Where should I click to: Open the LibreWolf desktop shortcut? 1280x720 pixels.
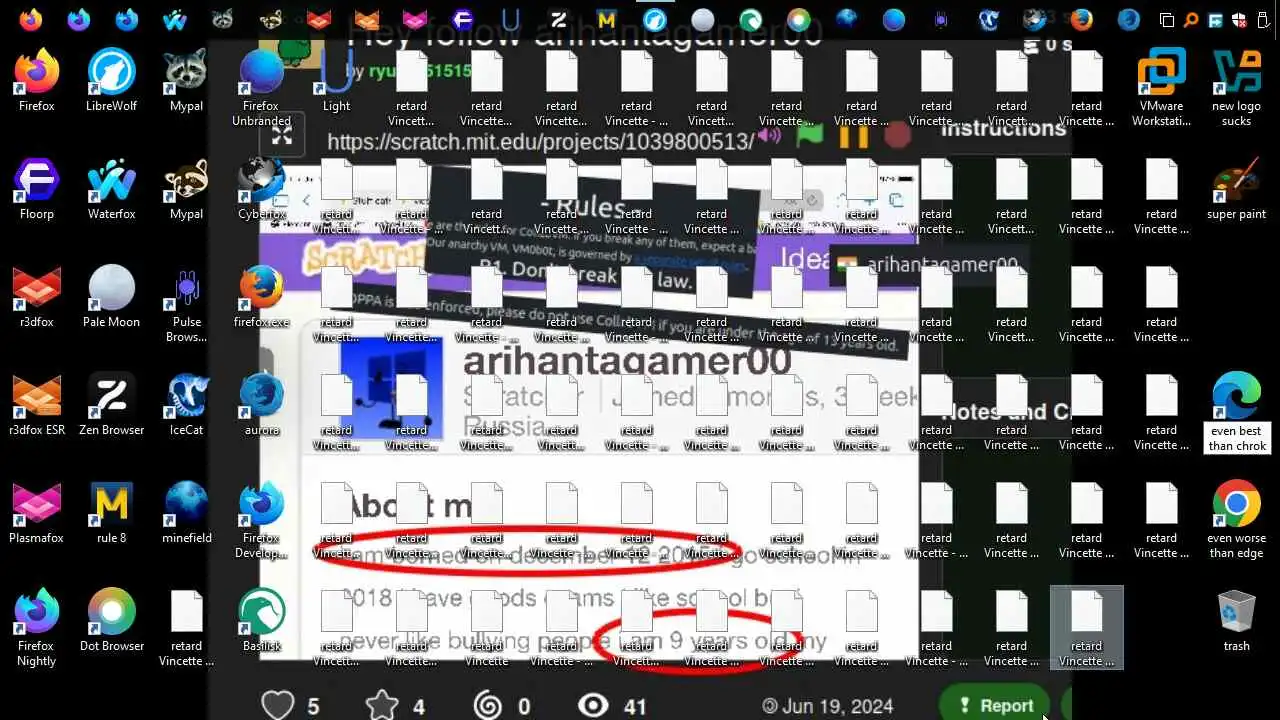pos(111,80)
